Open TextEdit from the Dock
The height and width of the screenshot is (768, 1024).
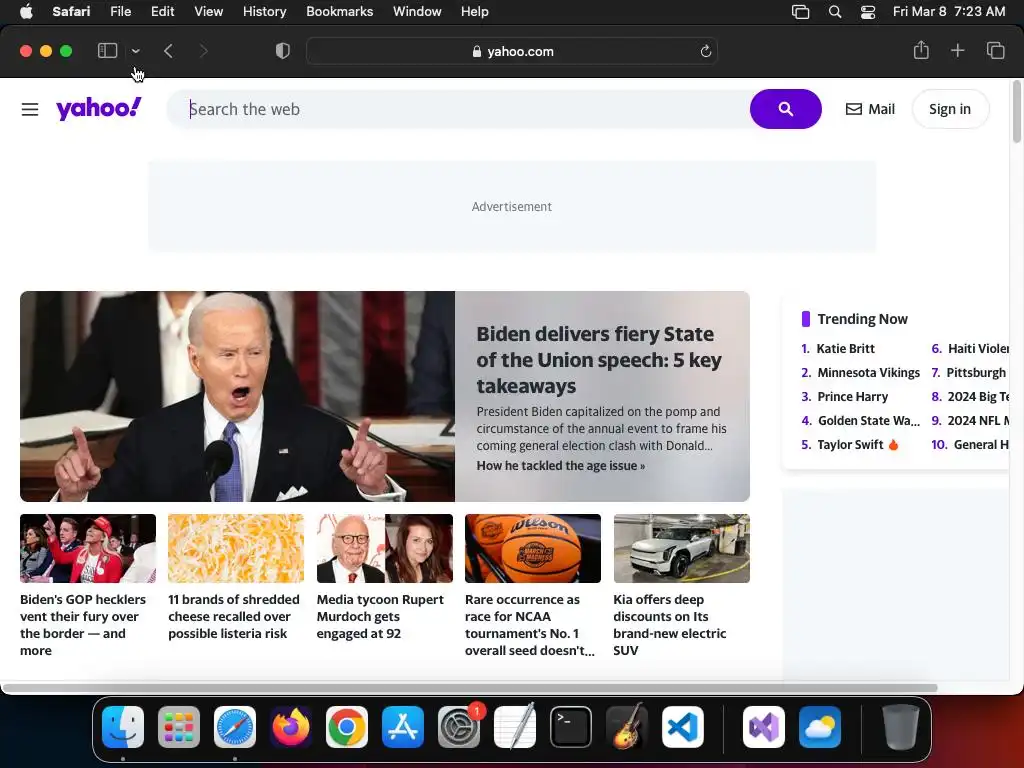[x=515, y=727]
